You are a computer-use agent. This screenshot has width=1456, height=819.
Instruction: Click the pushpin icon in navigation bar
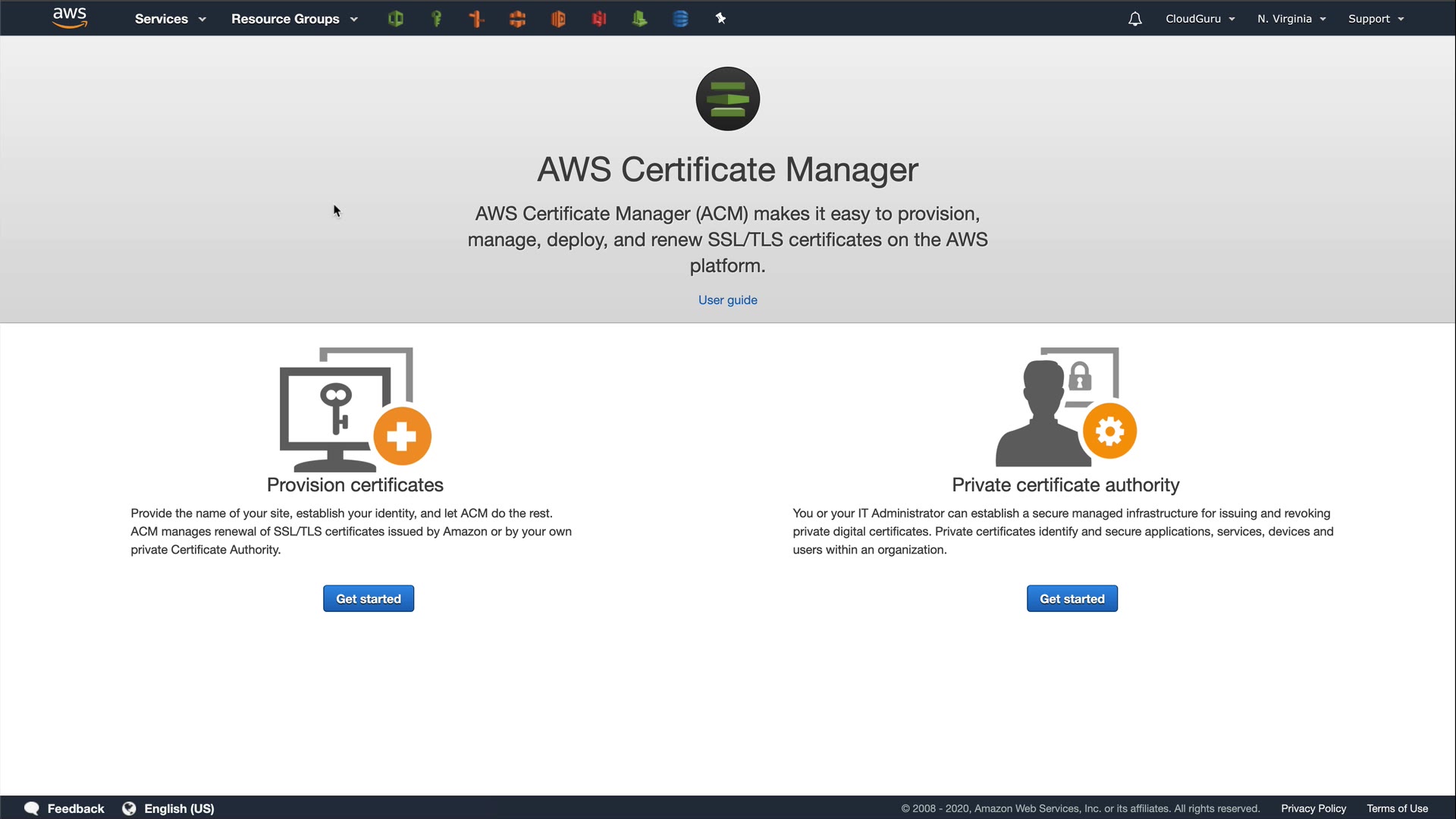[720, 19]
